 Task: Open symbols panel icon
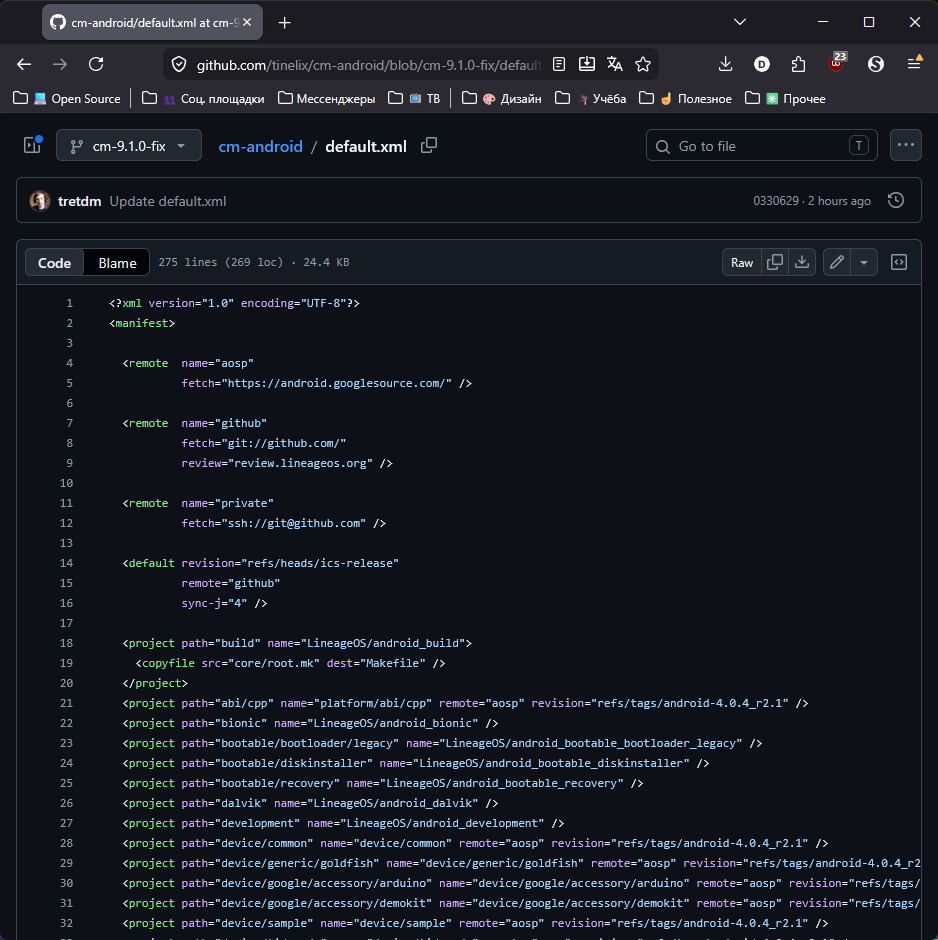coord(898,263)
